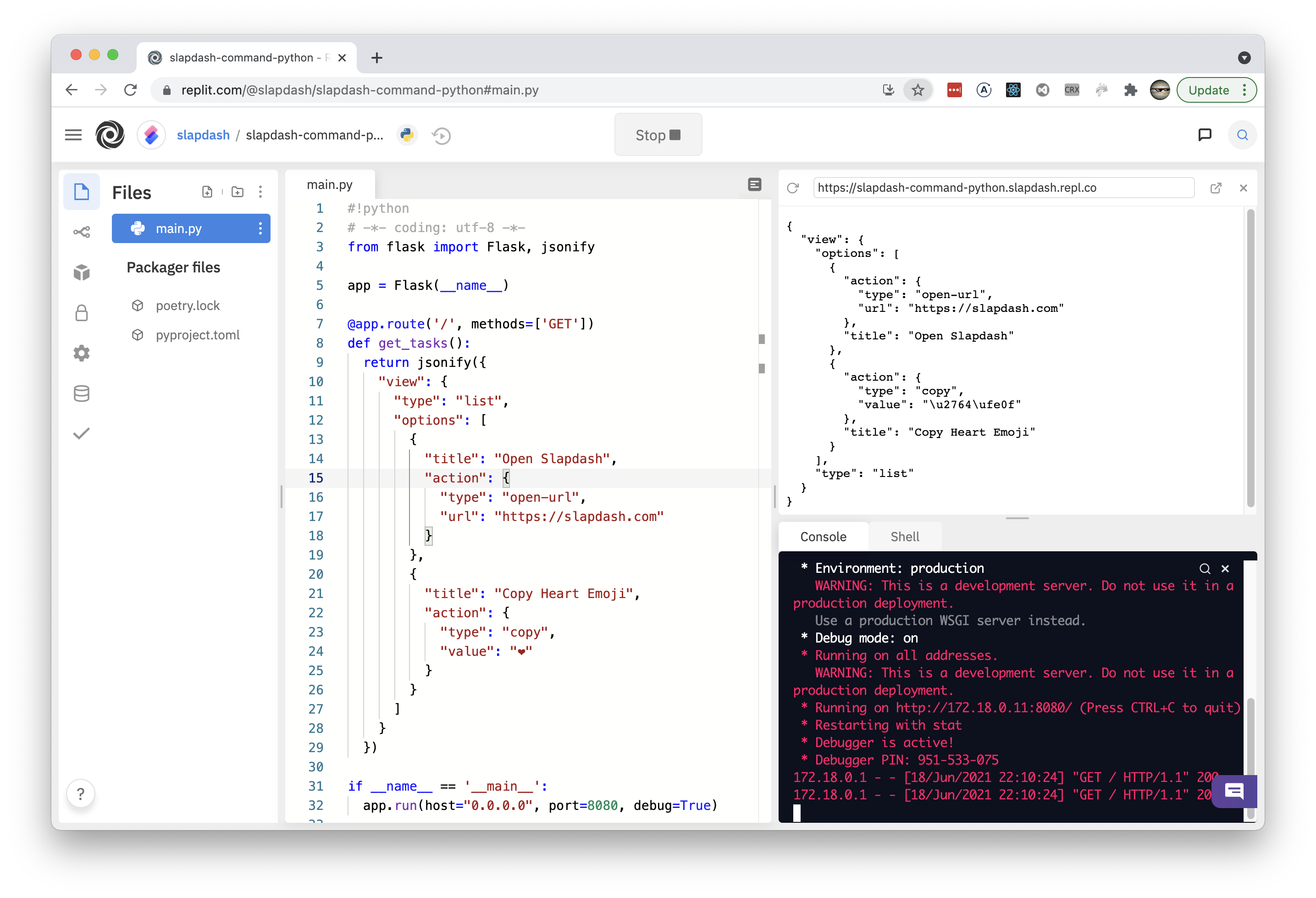
Task: Switch to Shell tab
Action: point(904,537)
